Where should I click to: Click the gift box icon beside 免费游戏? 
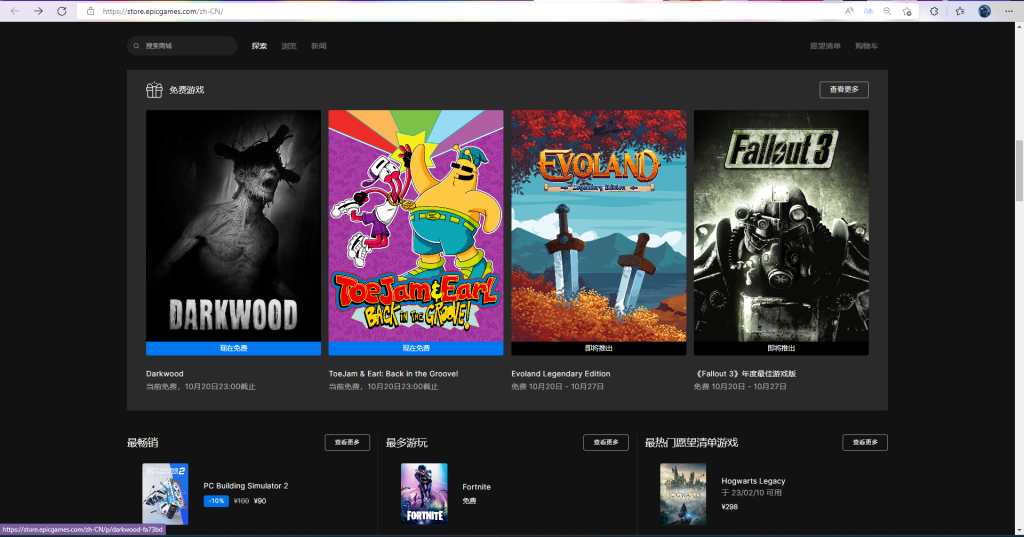coord(154,90)
